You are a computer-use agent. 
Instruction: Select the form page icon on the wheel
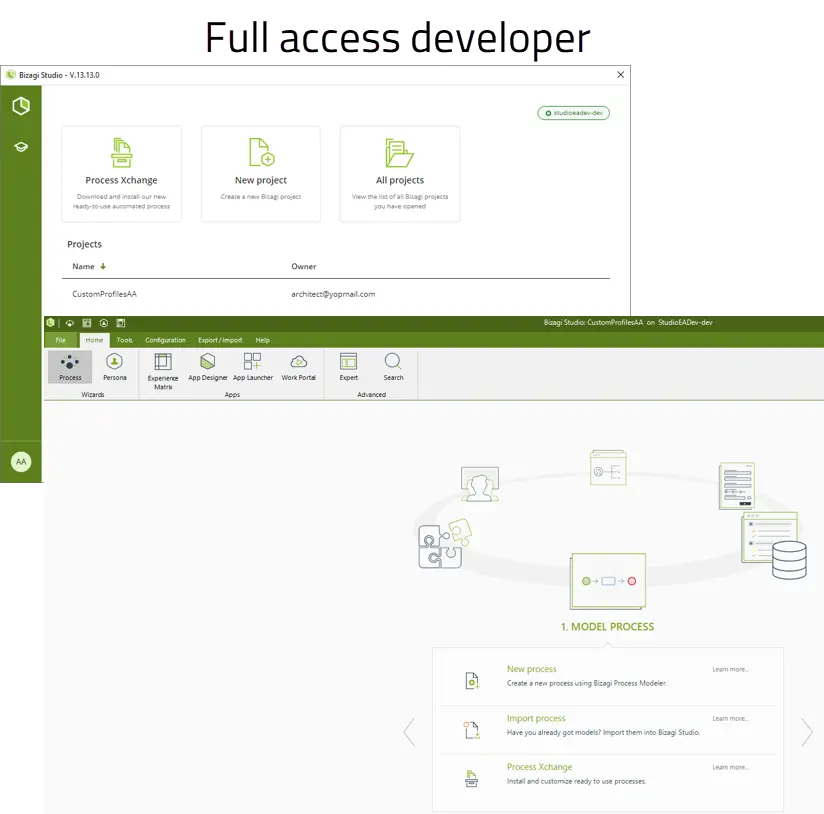click(737, 486)
